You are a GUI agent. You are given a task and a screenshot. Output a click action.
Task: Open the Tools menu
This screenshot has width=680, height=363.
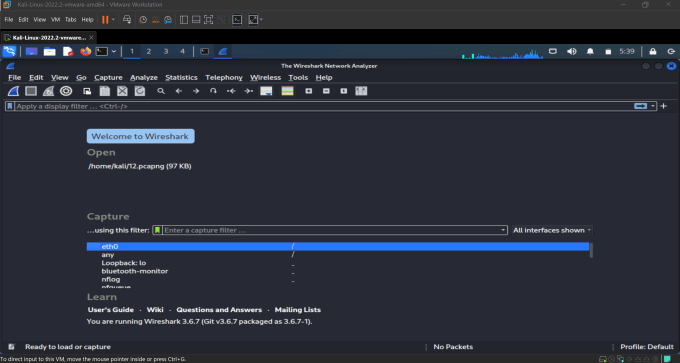click(298, 78)
